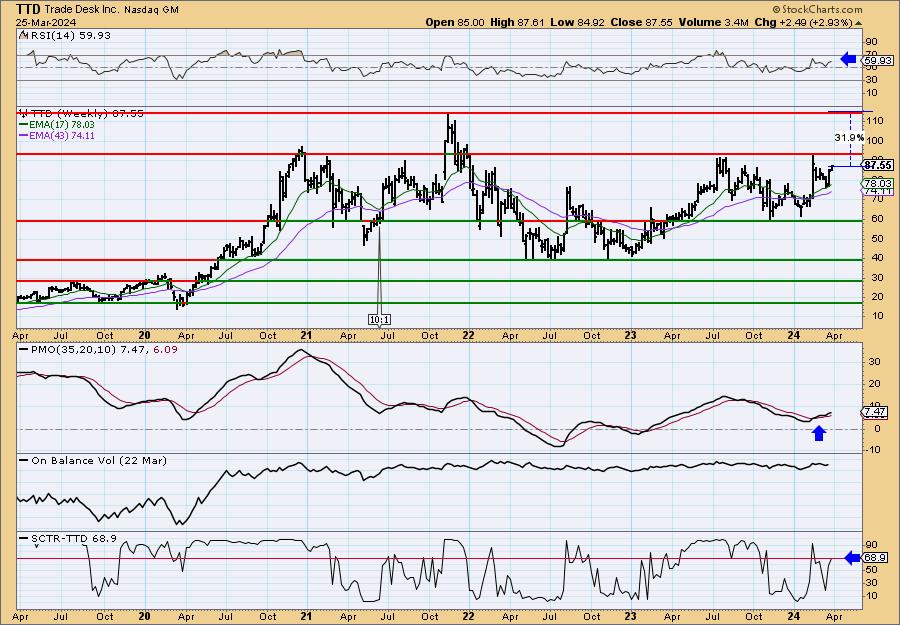The image size is (900, 625).
Task: Click the 87.55 last price tag on the price axis
Action: coord(878,165)
